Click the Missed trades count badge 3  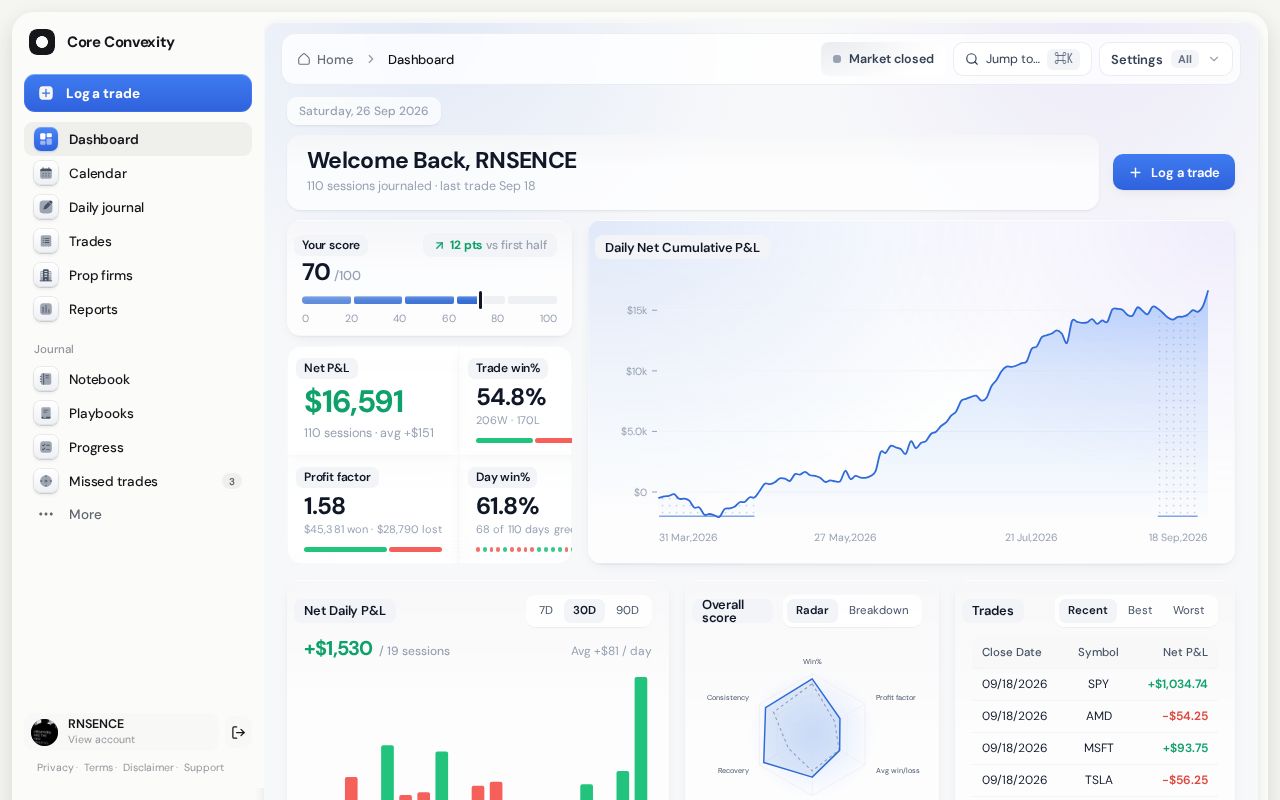[x=232, y=481]
